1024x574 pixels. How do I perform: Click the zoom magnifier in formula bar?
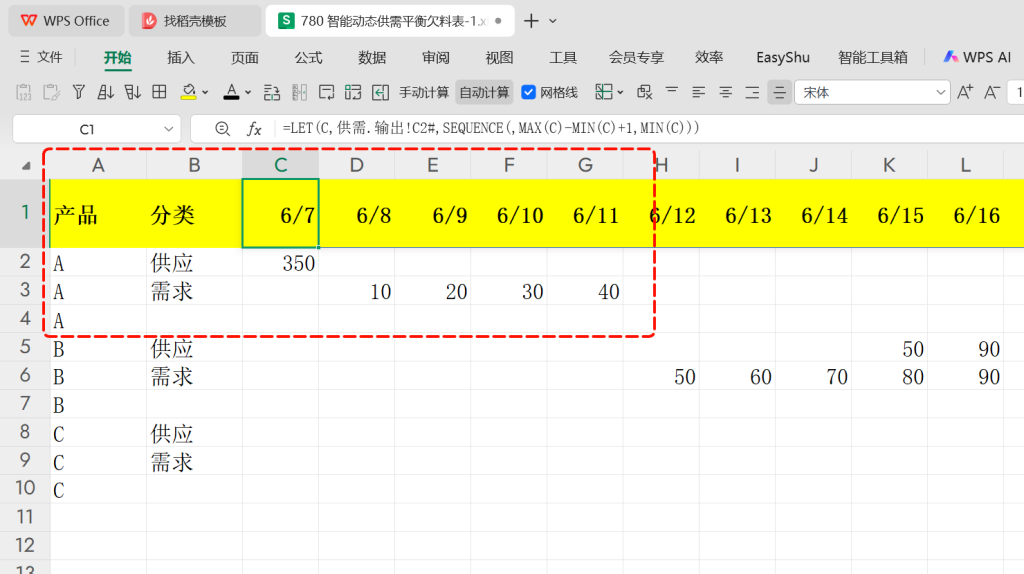click(223, 129)
